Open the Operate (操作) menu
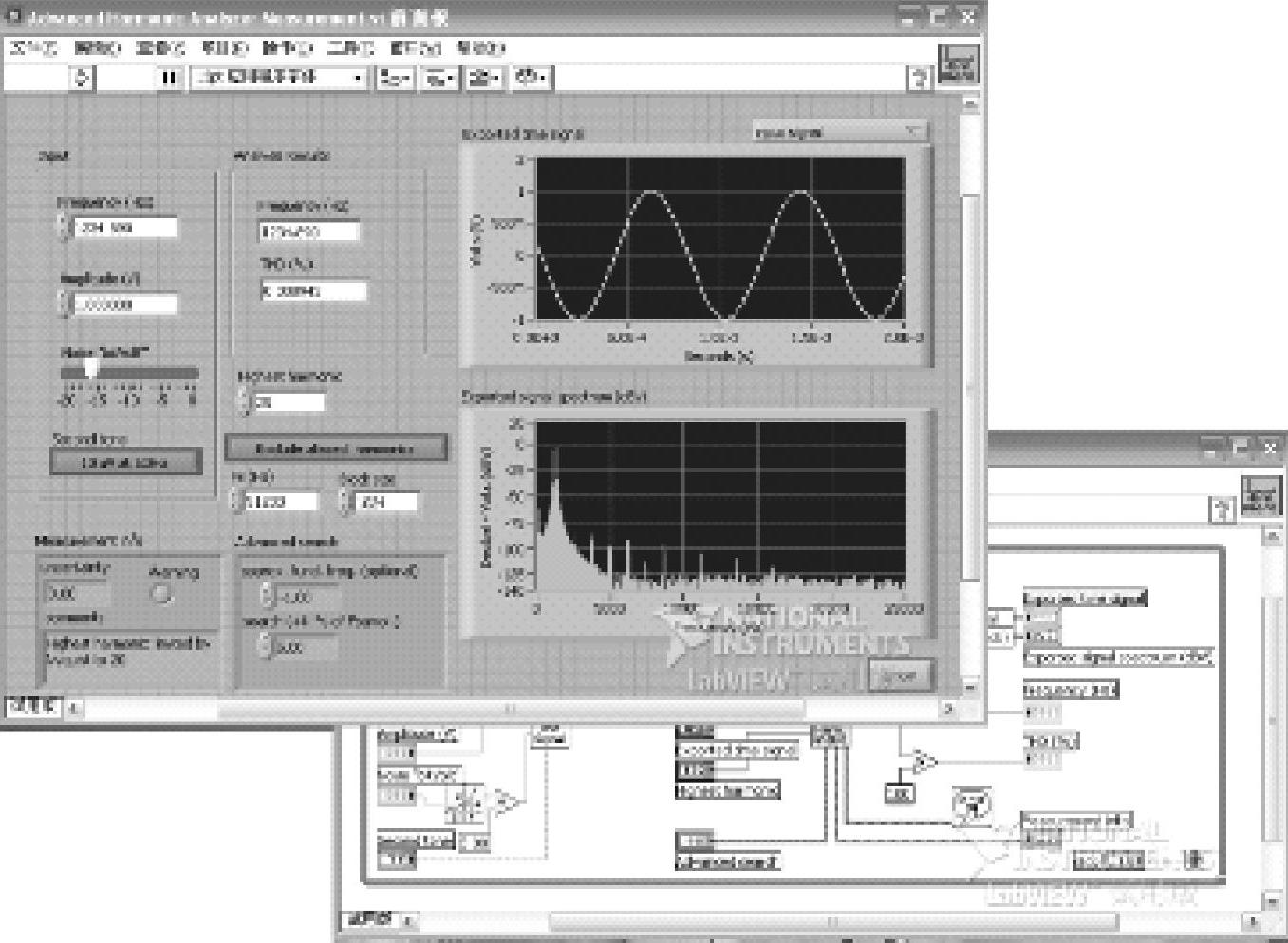The width and height of the screenshot is (1288, 943). point(288,46)
